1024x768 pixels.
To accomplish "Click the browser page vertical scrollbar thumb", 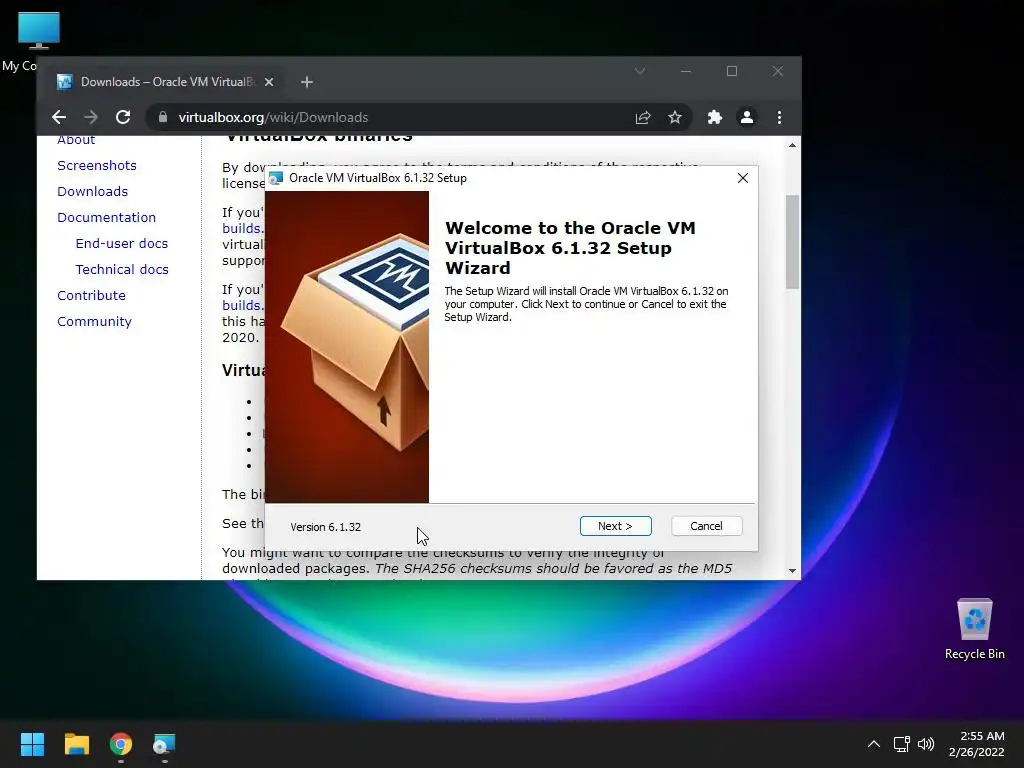I will 792,242.
